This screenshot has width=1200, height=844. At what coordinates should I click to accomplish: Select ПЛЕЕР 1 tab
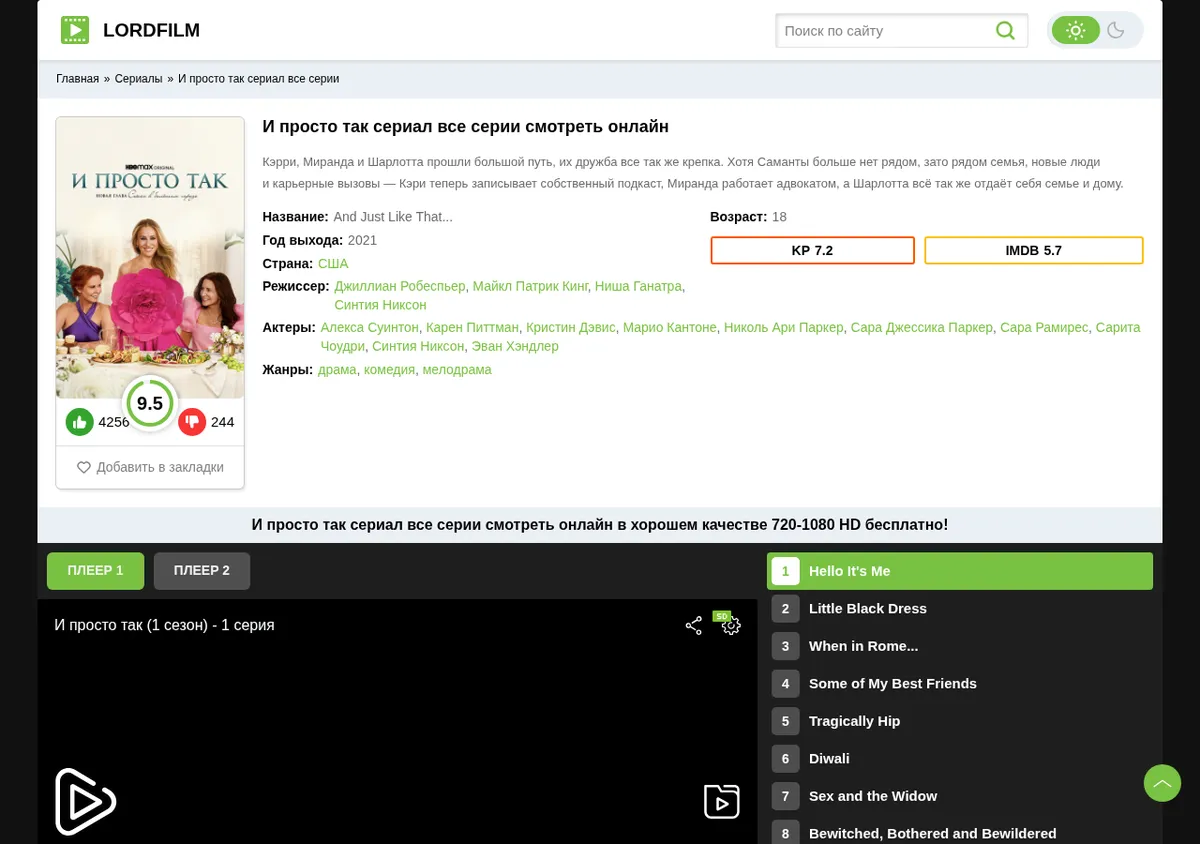pyautogui.click(x=96, y=571)
